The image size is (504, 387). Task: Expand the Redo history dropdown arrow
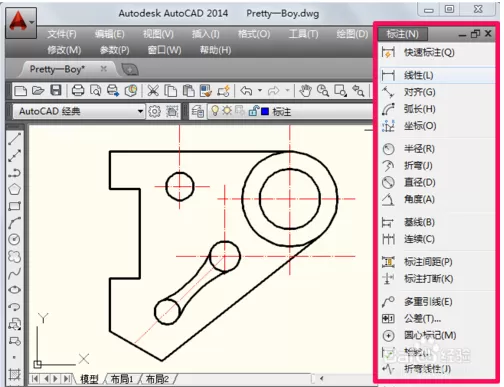click(287, 90)
